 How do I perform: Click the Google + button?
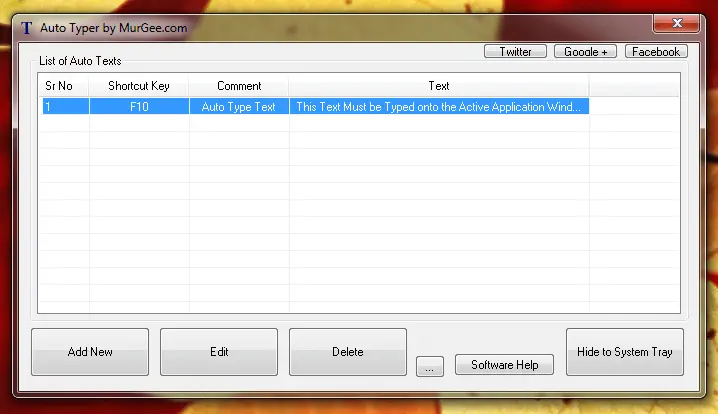tap(585, 52)
